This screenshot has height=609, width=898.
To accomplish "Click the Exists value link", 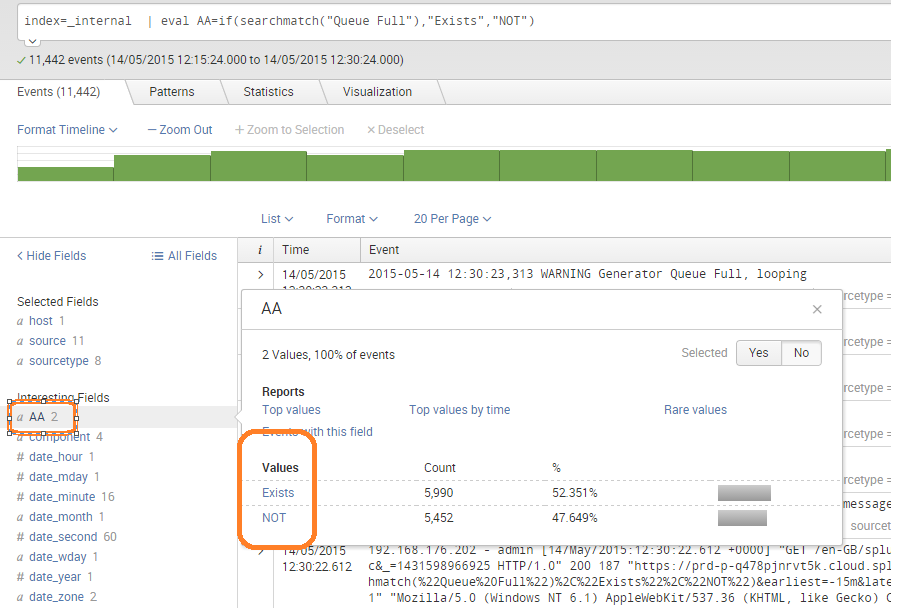I will [x=278, y=492].
